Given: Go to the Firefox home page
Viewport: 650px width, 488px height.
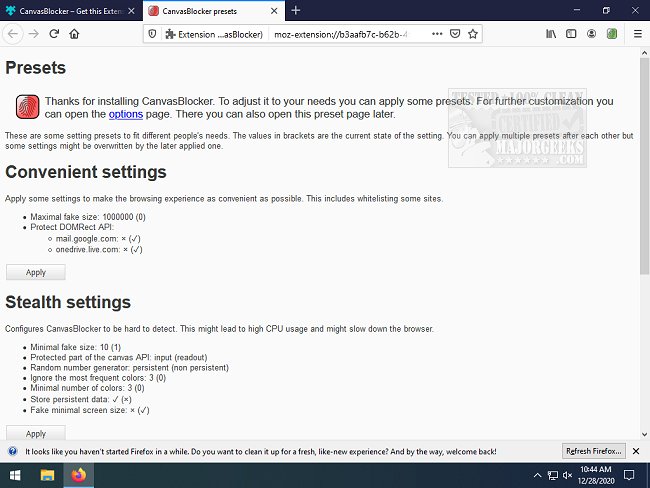Looking at the screenshot, I should point(75,33).
